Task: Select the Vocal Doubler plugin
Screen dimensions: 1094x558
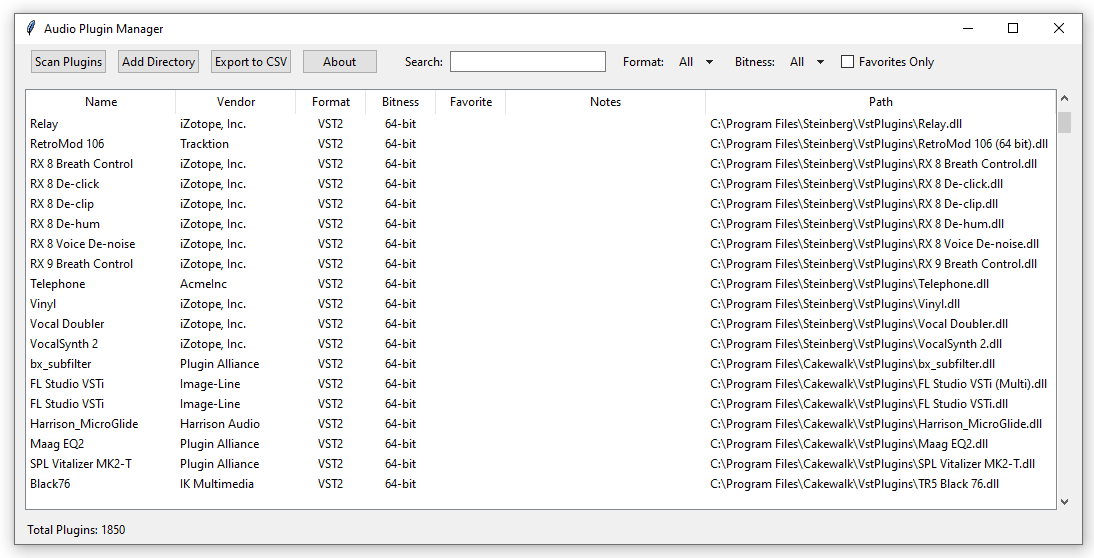Action: (541, 324)
